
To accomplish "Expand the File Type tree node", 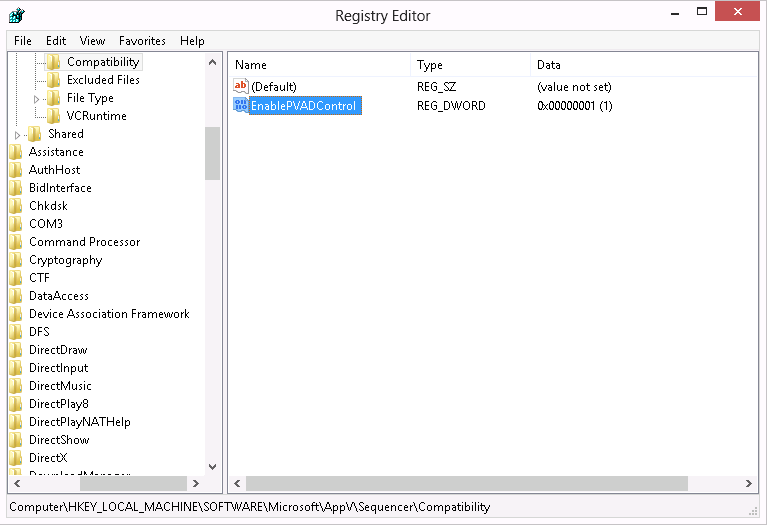I will (38, 99).
